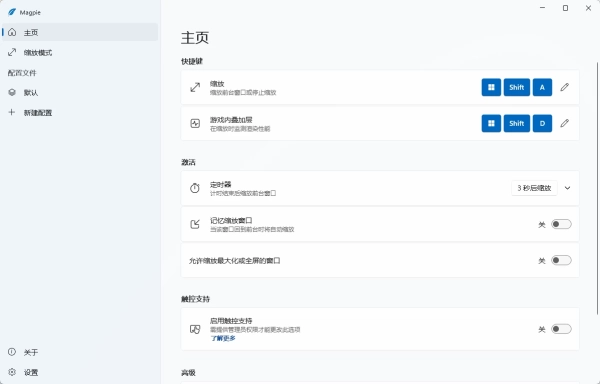Edit the 游戏内叠加层 shortcut with pencil icon
This screenshot has width=600, height=384.
[x=564, y=123]
